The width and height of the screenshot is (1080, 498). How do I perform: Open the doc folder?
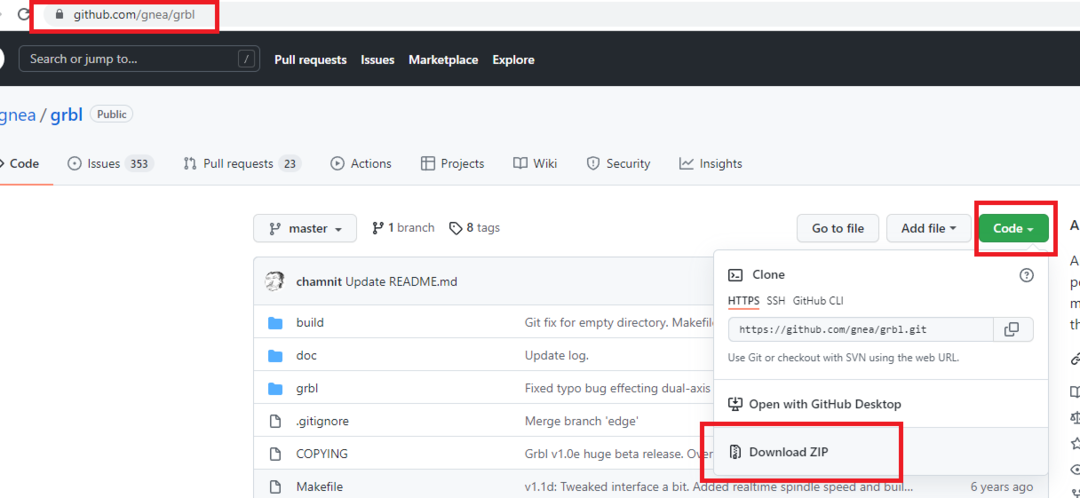(x=306, y=356)
